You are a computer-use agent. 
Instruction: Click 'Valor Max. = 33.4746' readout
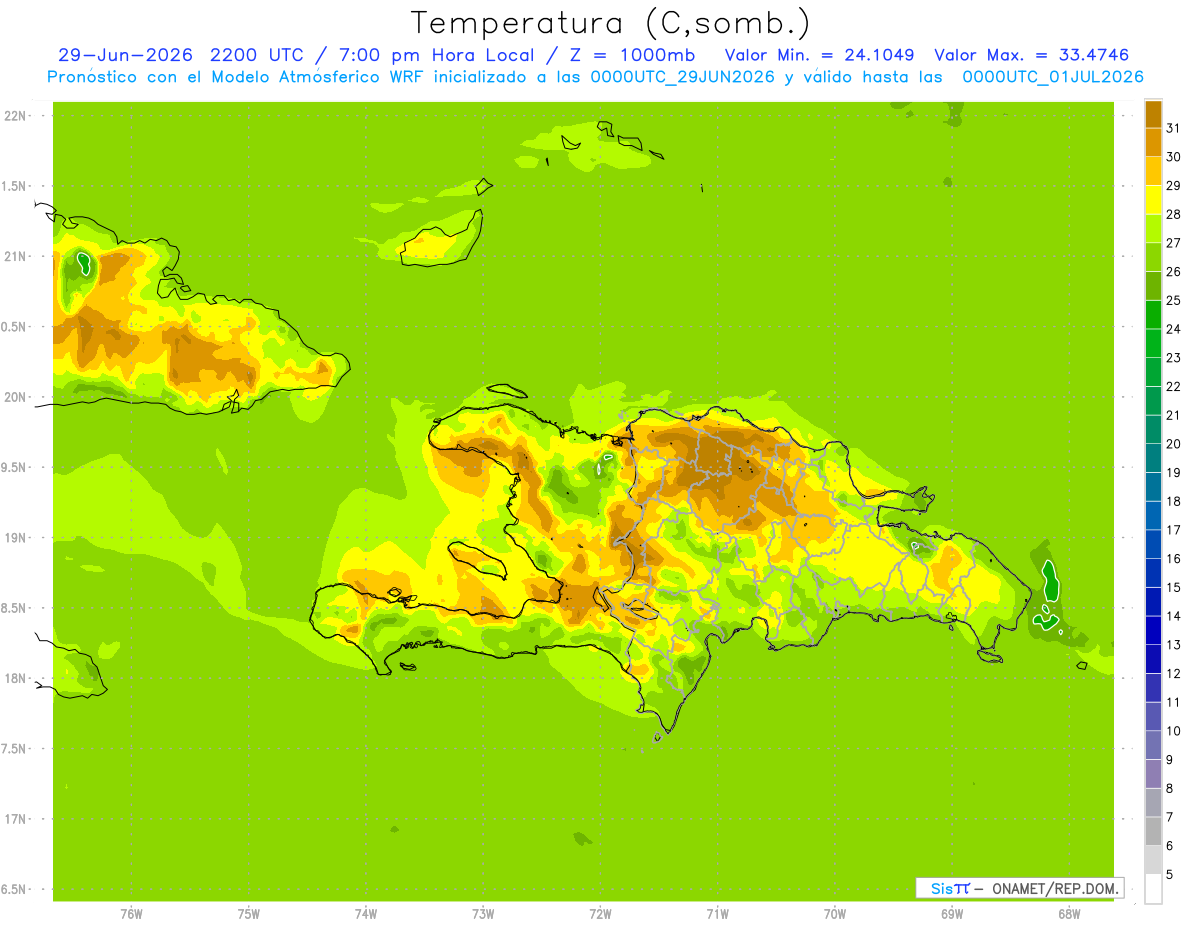(x=1031, y=55)
